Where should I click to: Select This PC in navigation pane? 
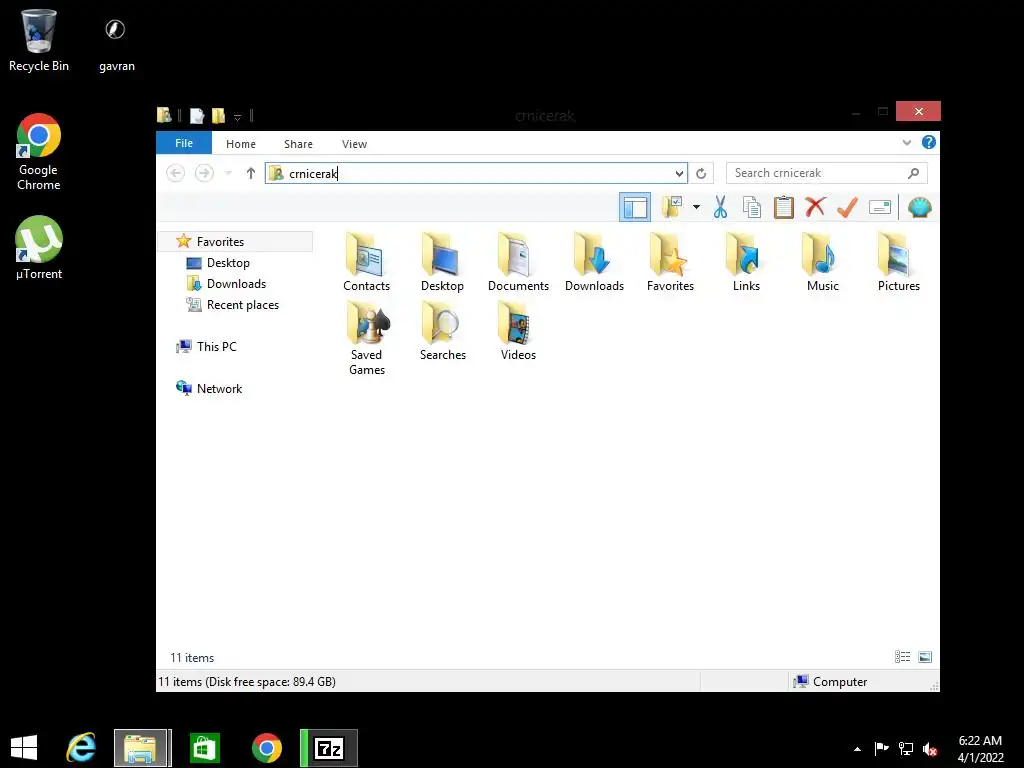(x=216, y=347)
